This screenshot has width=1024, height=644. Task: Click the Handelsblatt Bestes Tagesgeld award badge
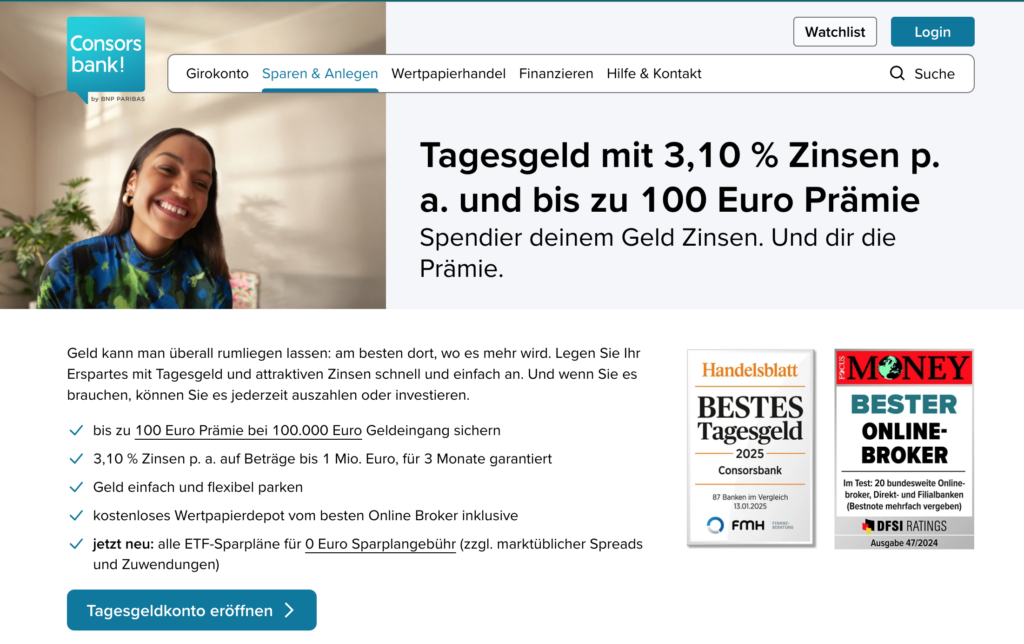[x=750, y=447]
